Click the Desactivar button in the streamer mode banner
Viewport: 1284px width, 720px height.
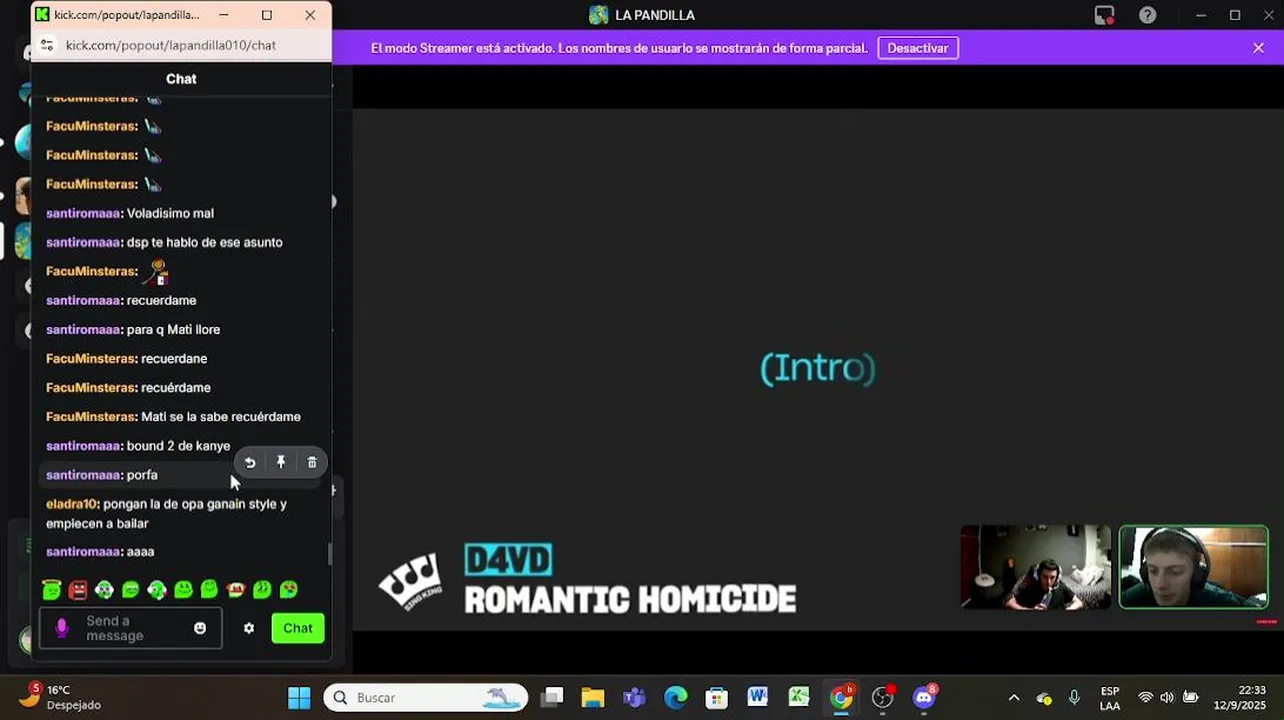pos(917,48)
